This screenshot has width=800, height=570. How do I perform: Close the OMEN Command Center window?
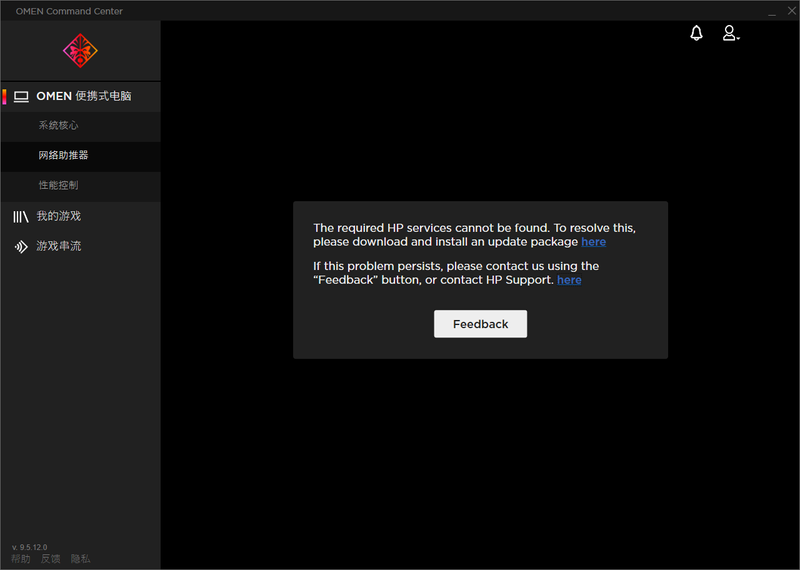tap(792, 11)
